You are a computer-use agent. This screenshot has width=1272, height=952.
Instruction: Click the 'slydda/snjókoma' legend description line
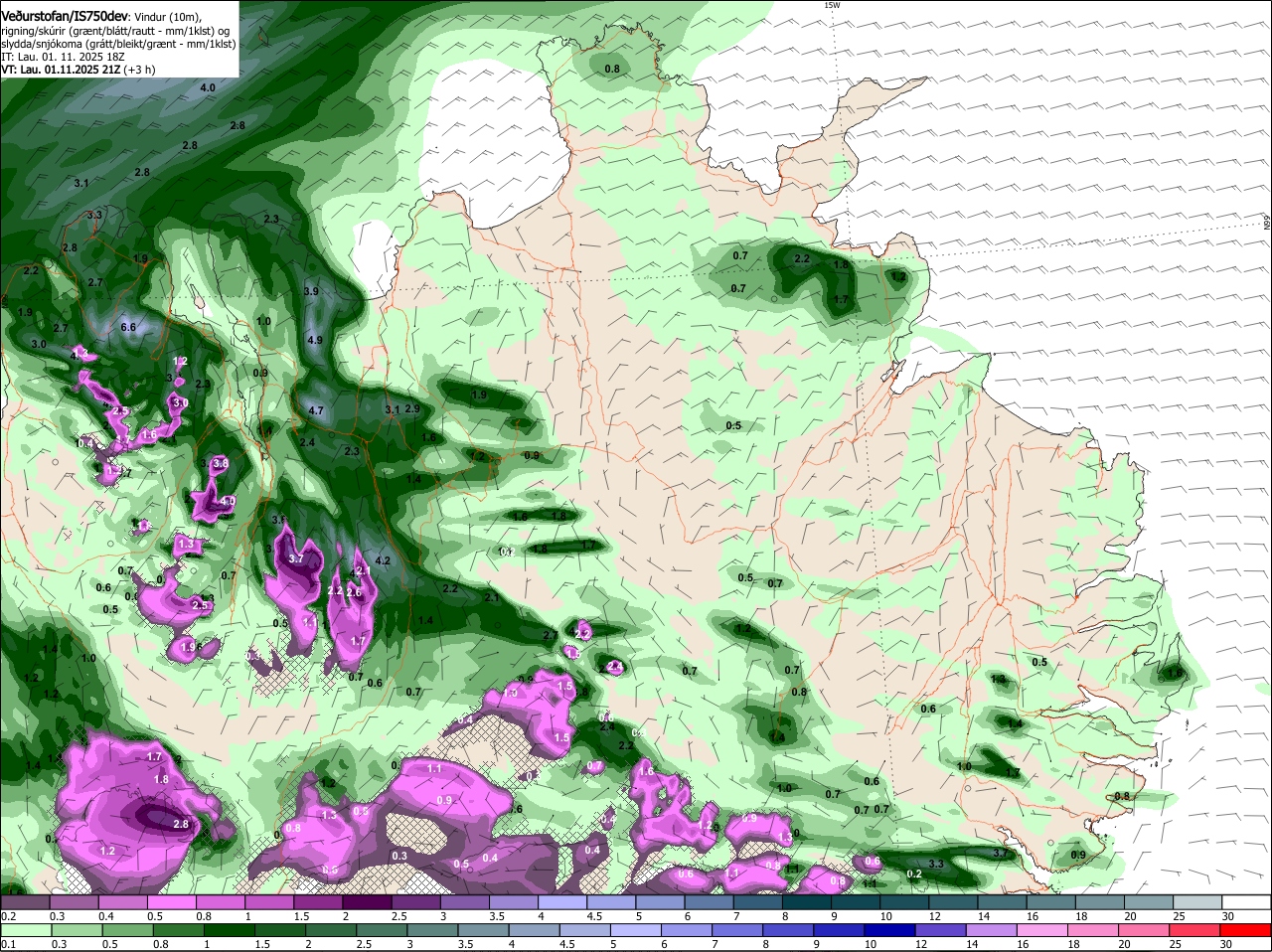point(118,44)
